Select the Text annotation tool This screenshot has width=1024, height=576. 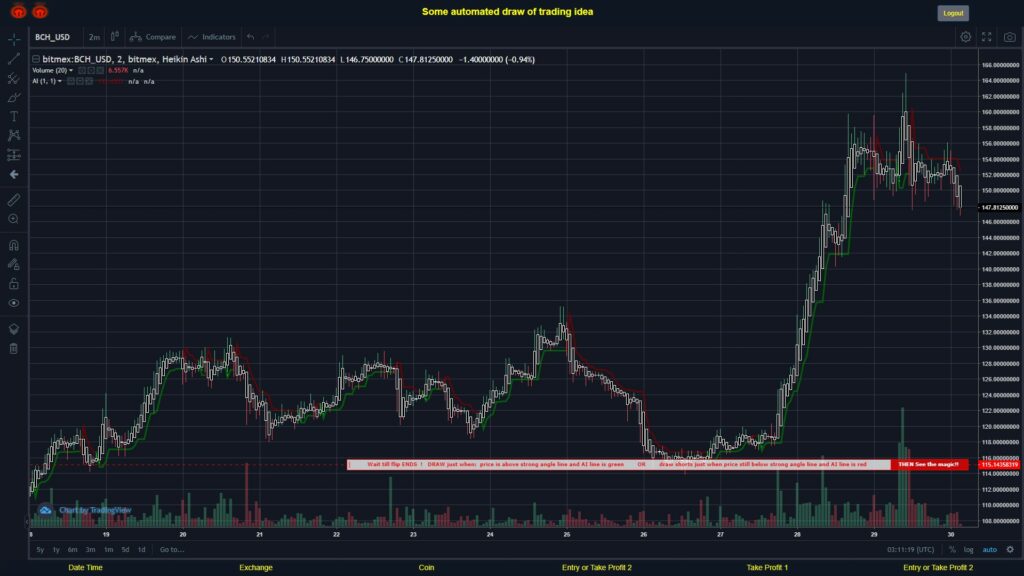pos(13,117)
